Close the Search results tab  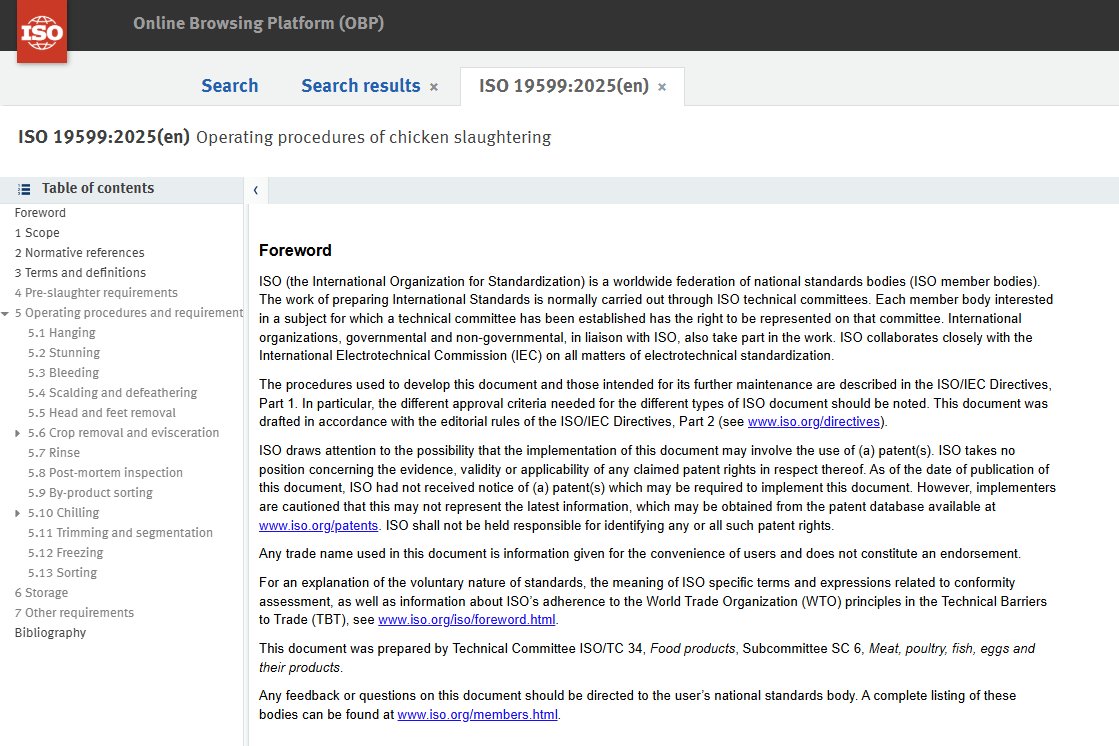pos(434,87)
